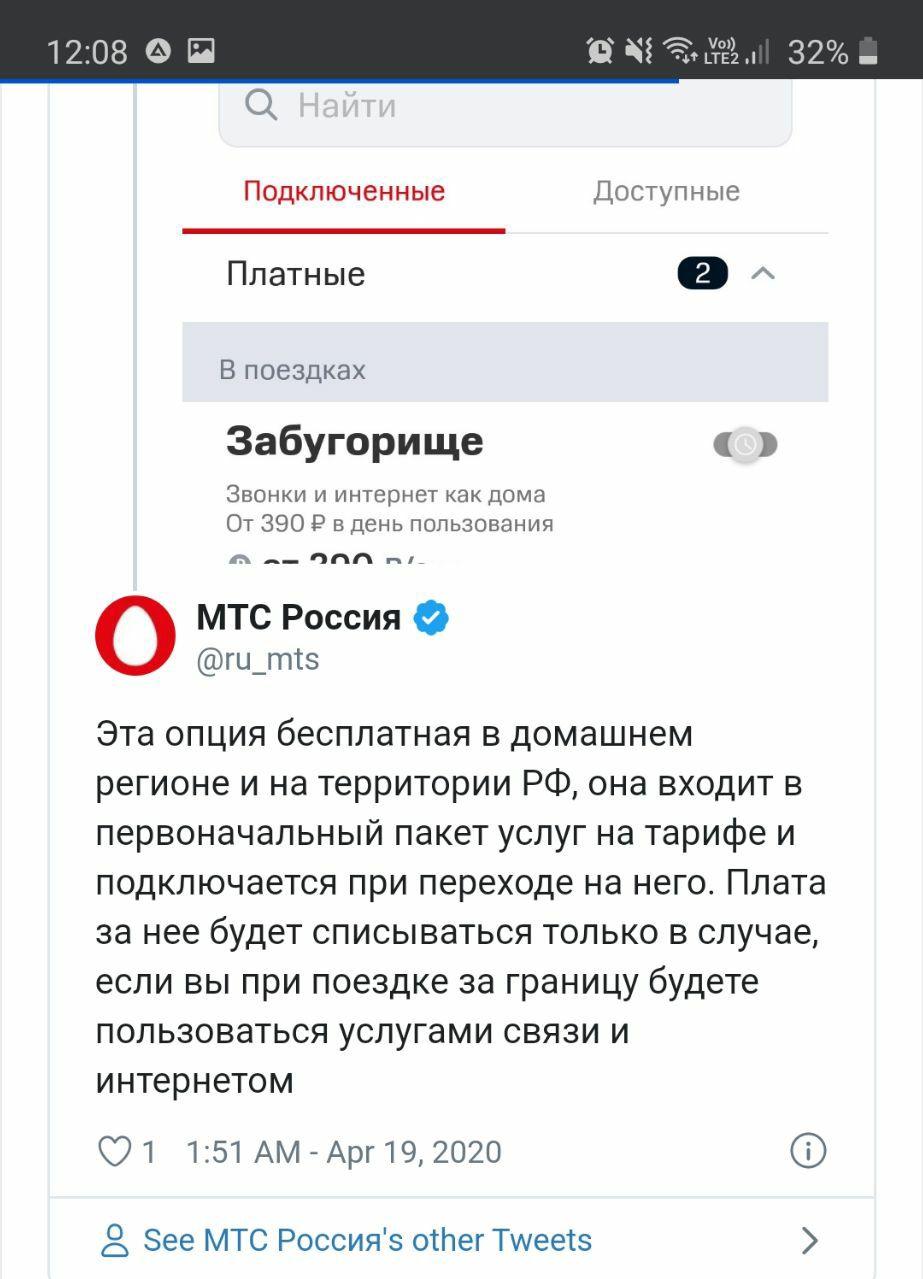Like the tweet with heart icon
This screenshot has width=923, height=1279.
(115, 1152)
